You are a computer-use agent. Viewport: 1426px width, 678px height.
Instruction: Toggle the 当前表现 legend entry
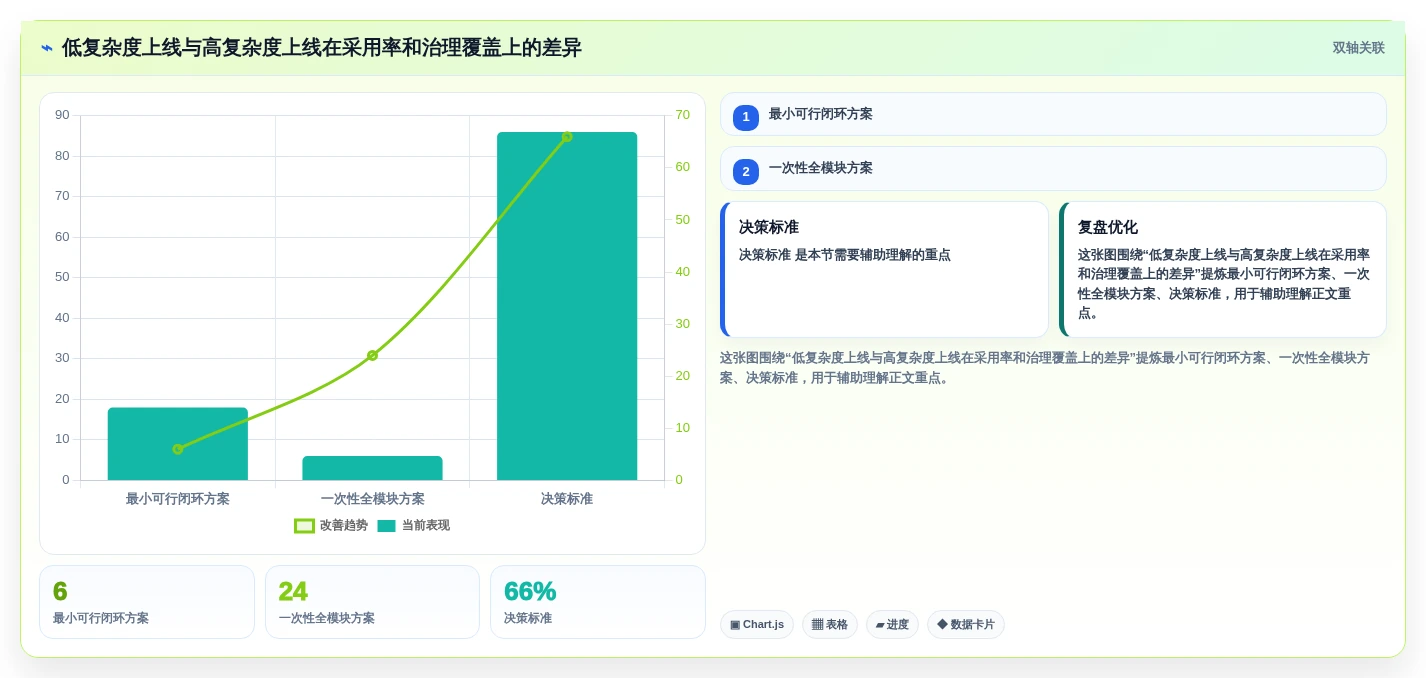coord(413,525)
